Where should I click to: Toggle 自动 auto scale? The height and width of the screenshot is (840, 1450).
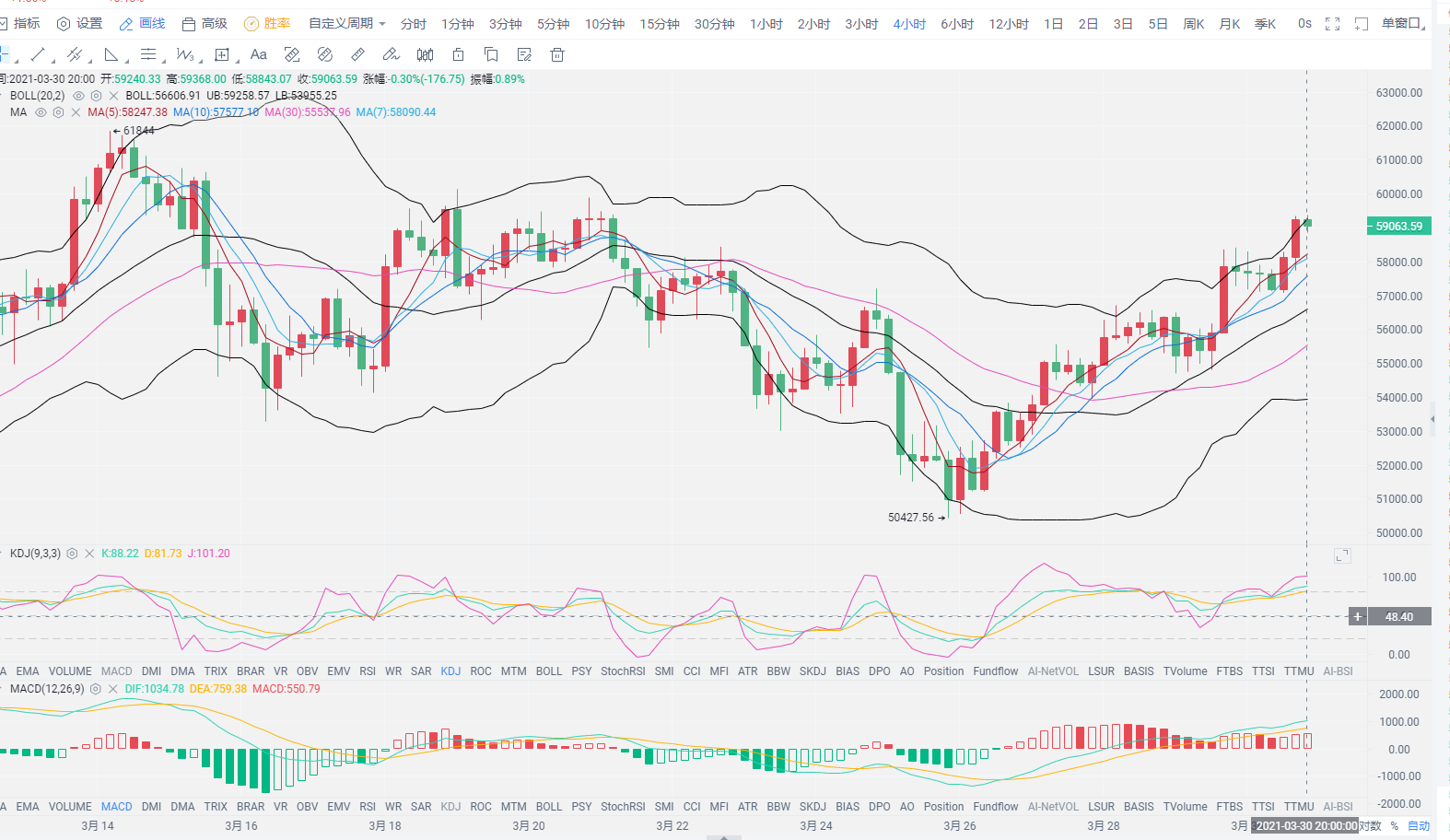[x=1419, y=825]
